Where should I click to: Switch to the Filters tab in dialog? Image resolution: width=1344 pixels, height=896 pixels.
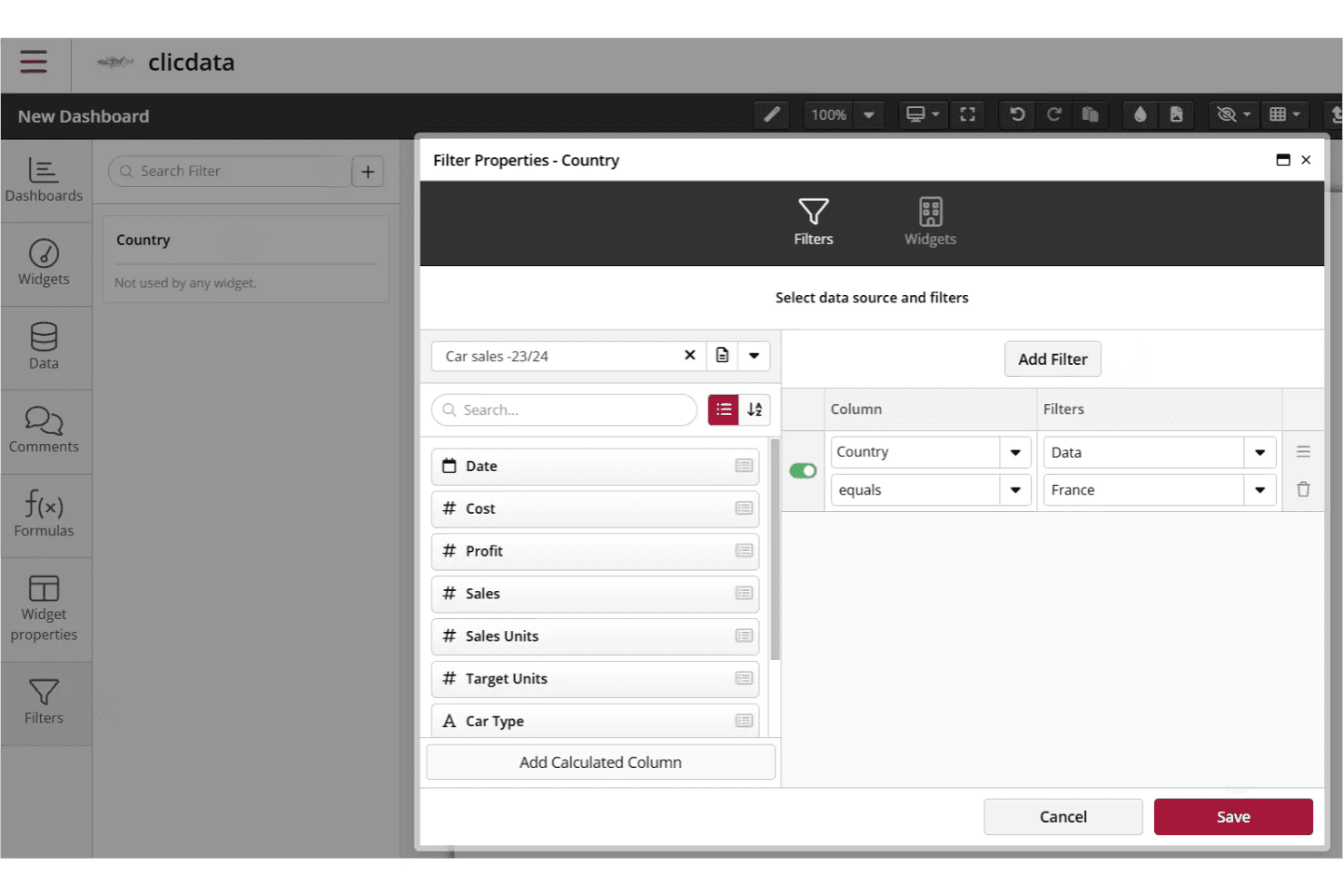click(x=813, y=222)
